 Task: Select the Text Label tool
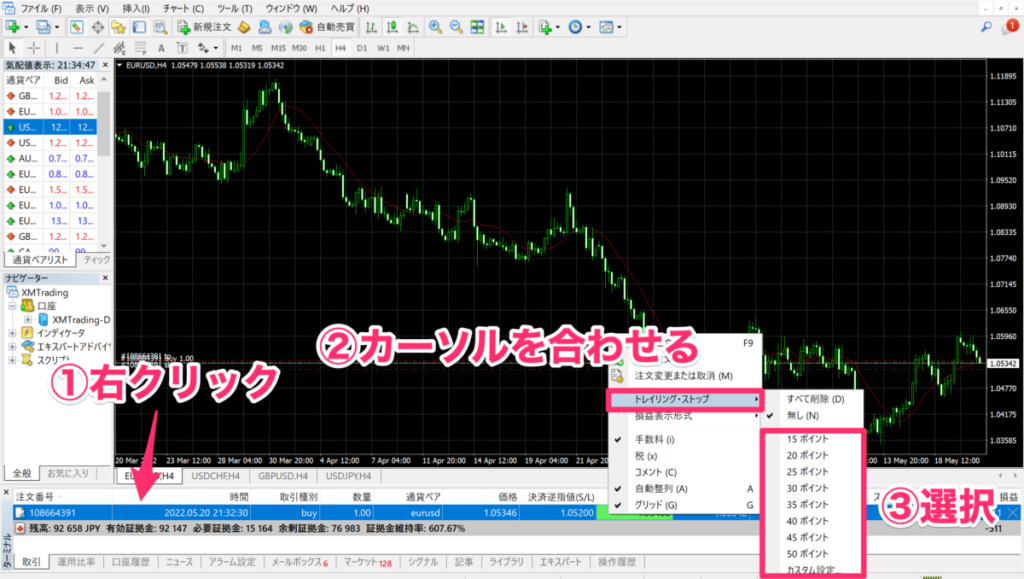(182, 48)
